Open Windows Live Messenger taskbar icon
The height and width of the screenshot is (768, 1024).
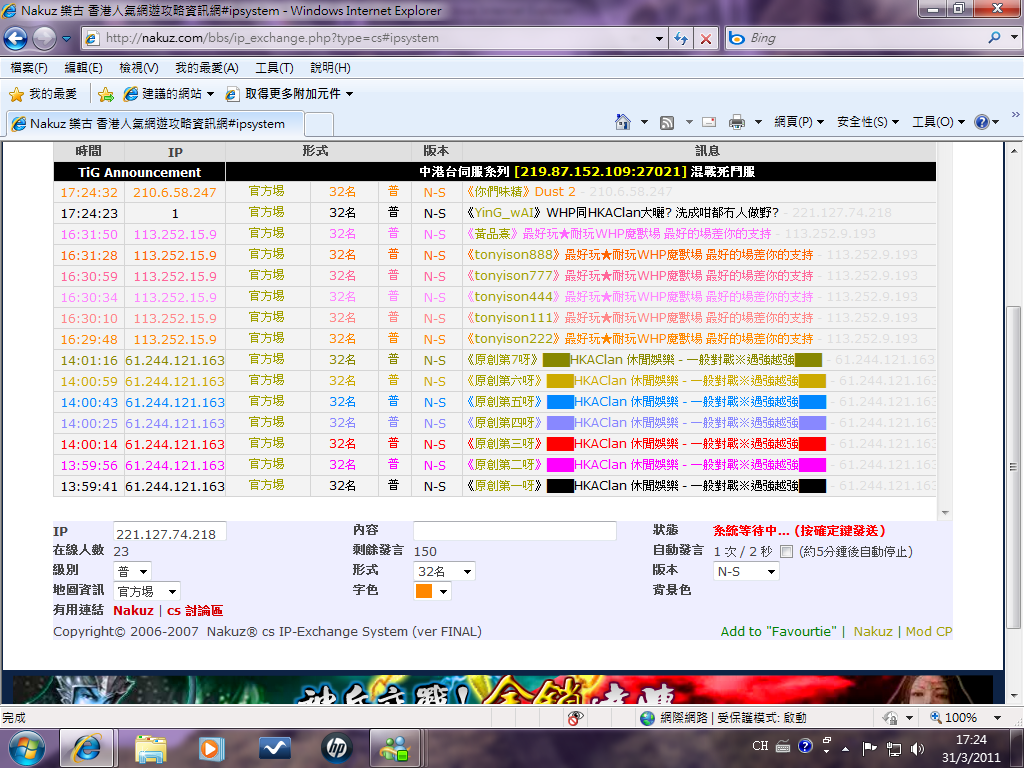coord(396,748)
